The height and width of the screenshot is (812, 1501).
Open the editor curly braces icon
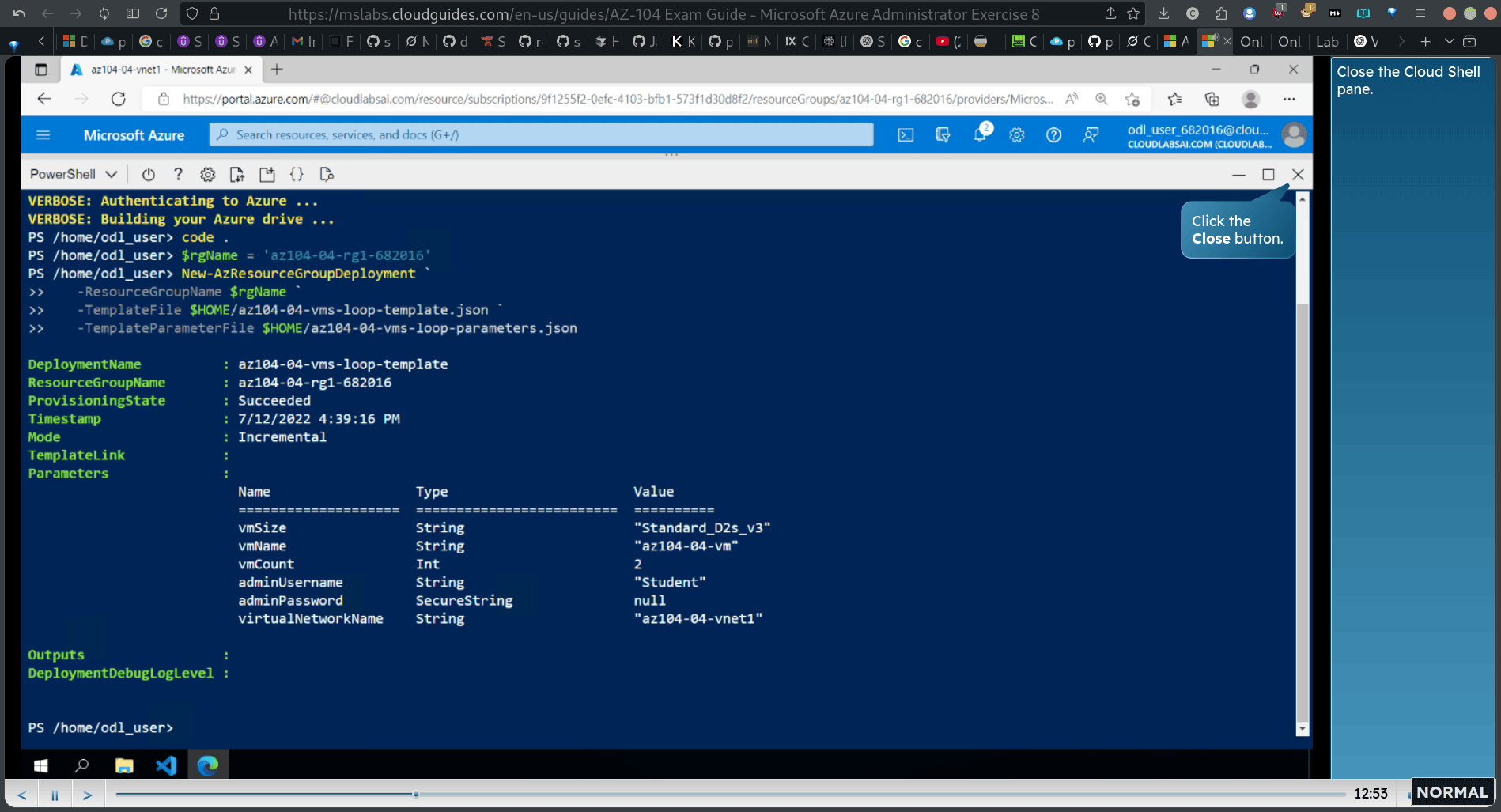coord(297,175)
